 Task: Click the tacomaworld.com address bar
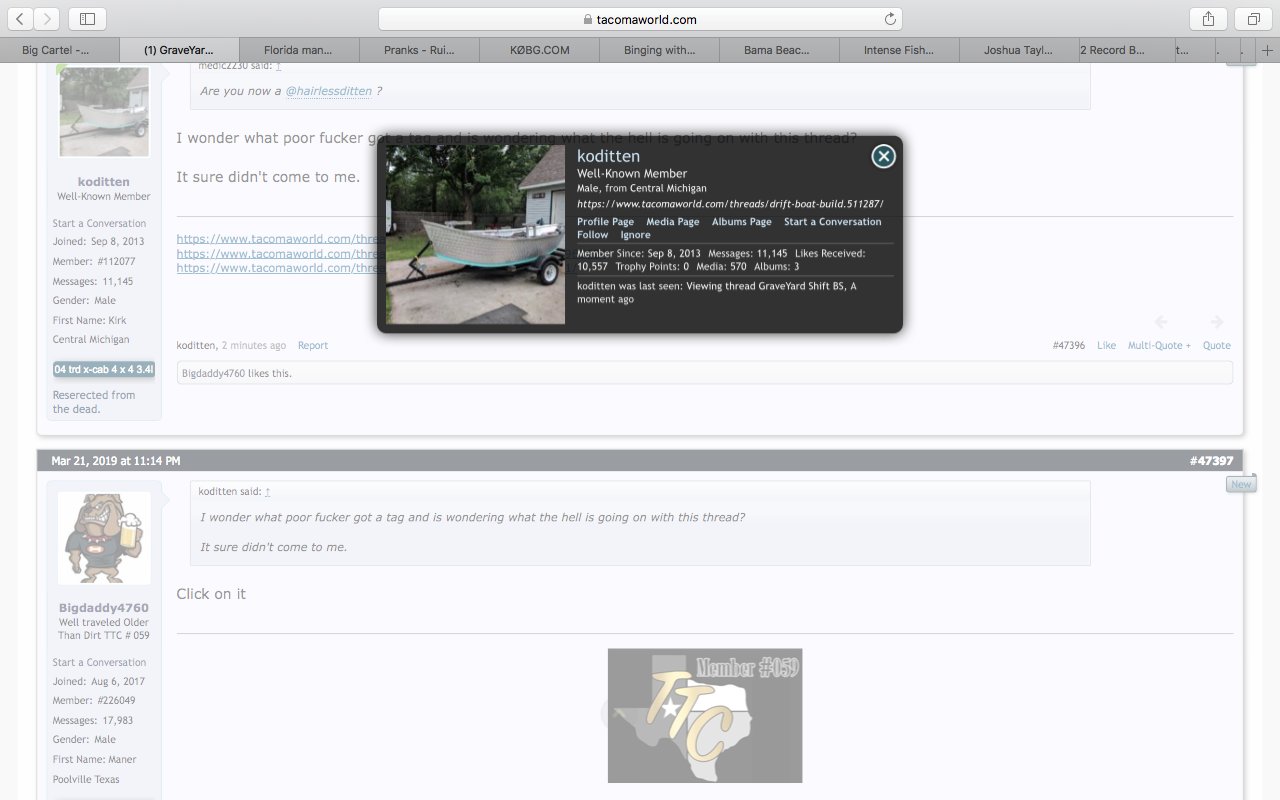[640, 19]
